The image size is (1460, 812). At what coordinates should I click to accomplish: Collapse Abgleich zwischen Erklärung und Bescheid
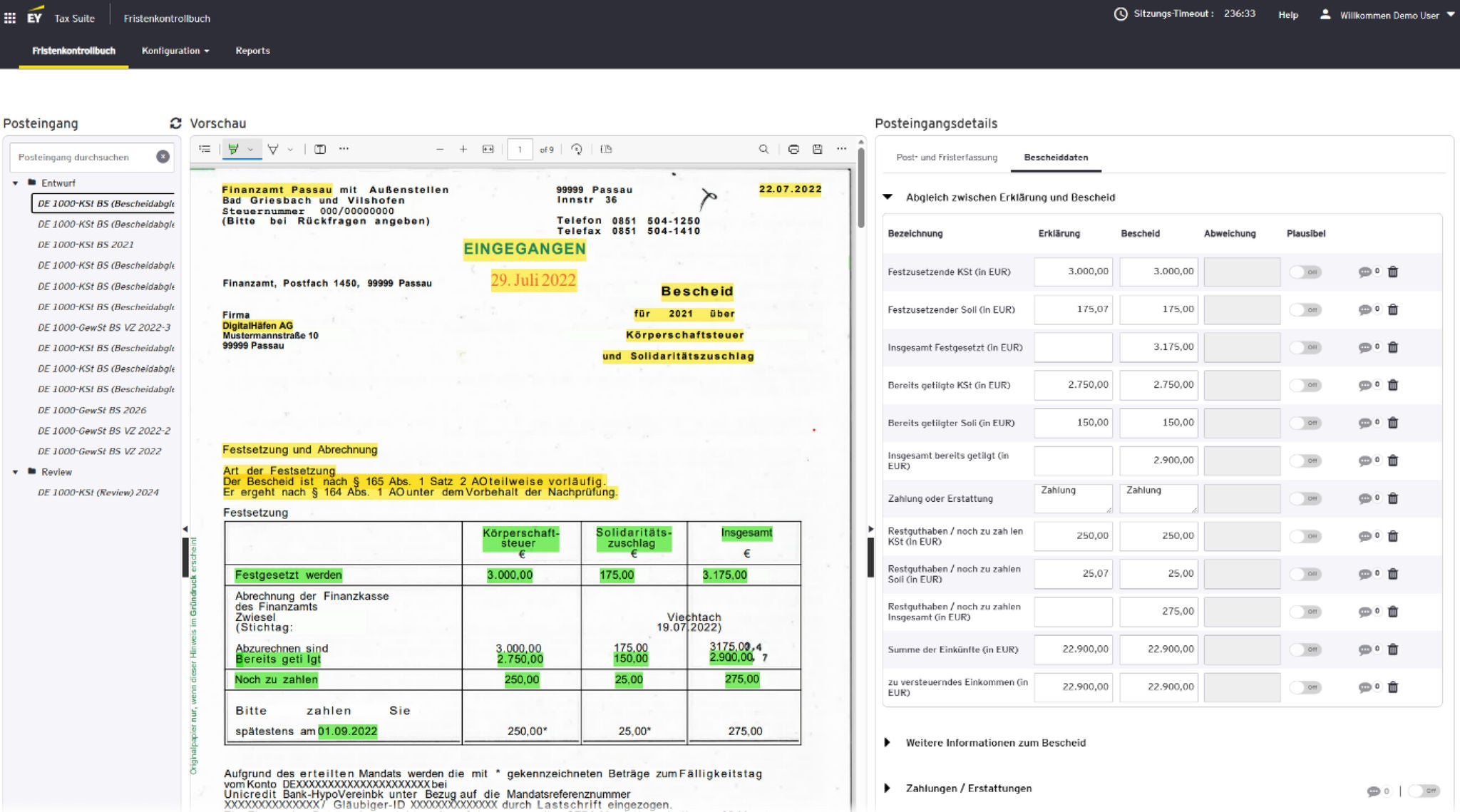click(x=888, y=197)
